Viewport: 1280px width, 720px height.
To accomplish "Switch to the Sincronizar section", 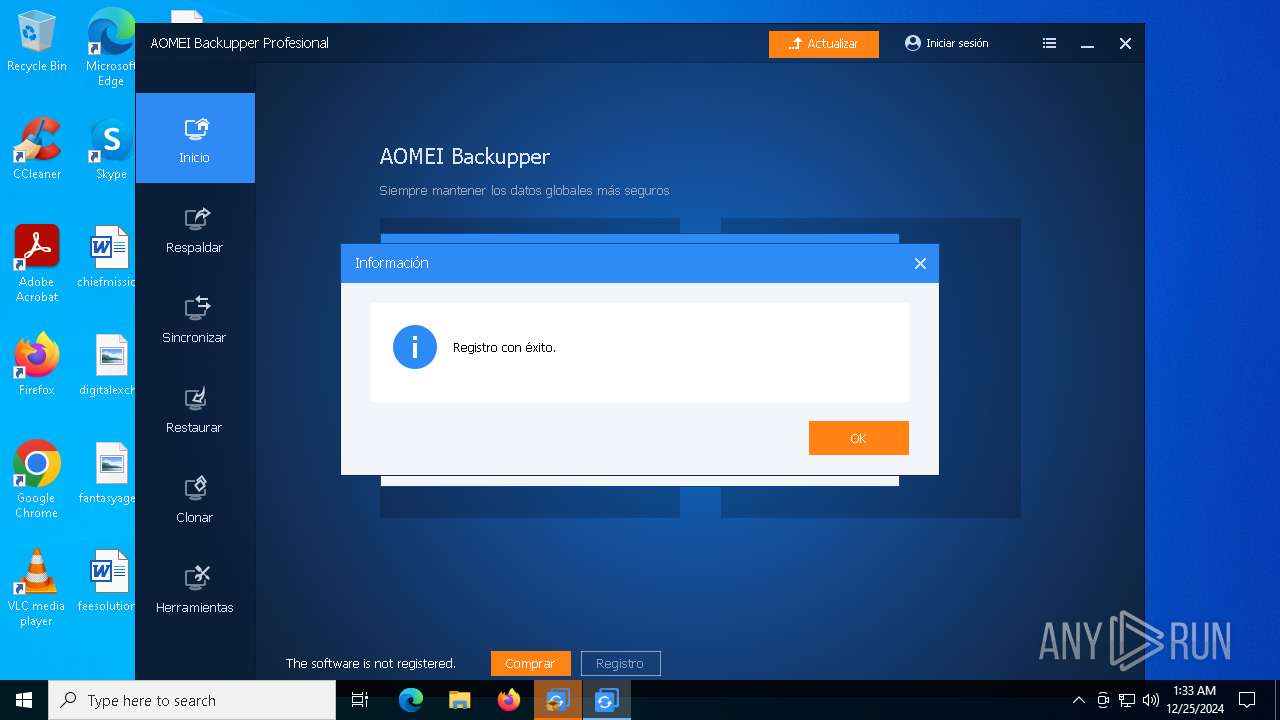I will pyautogui.click(x=195, y=318).
